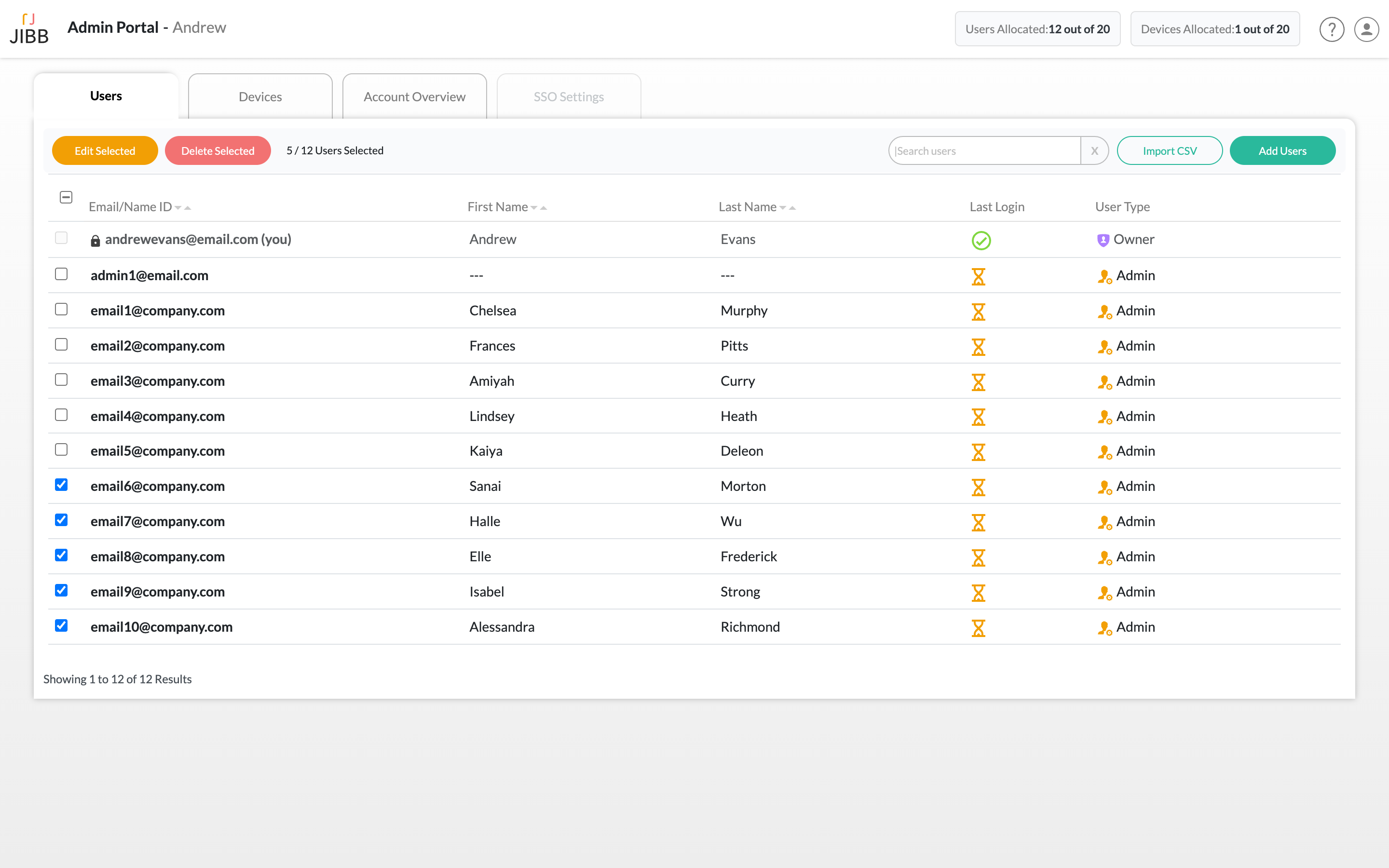Sort ascending by First Name arrow
Image resolution: width=1389 pixels, height=868 pixels.
pyautogui.click(x=544, y=208)
